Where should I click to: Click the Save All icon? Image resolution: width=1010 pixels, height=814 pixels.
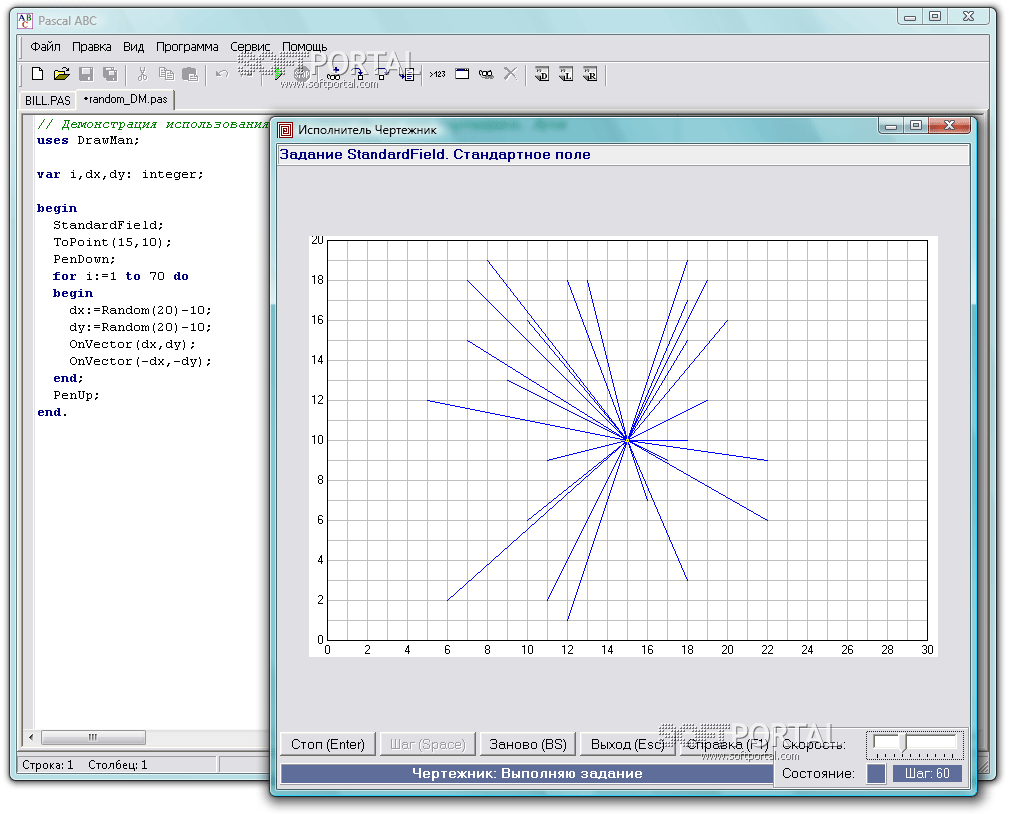click(x=110, y=74)
